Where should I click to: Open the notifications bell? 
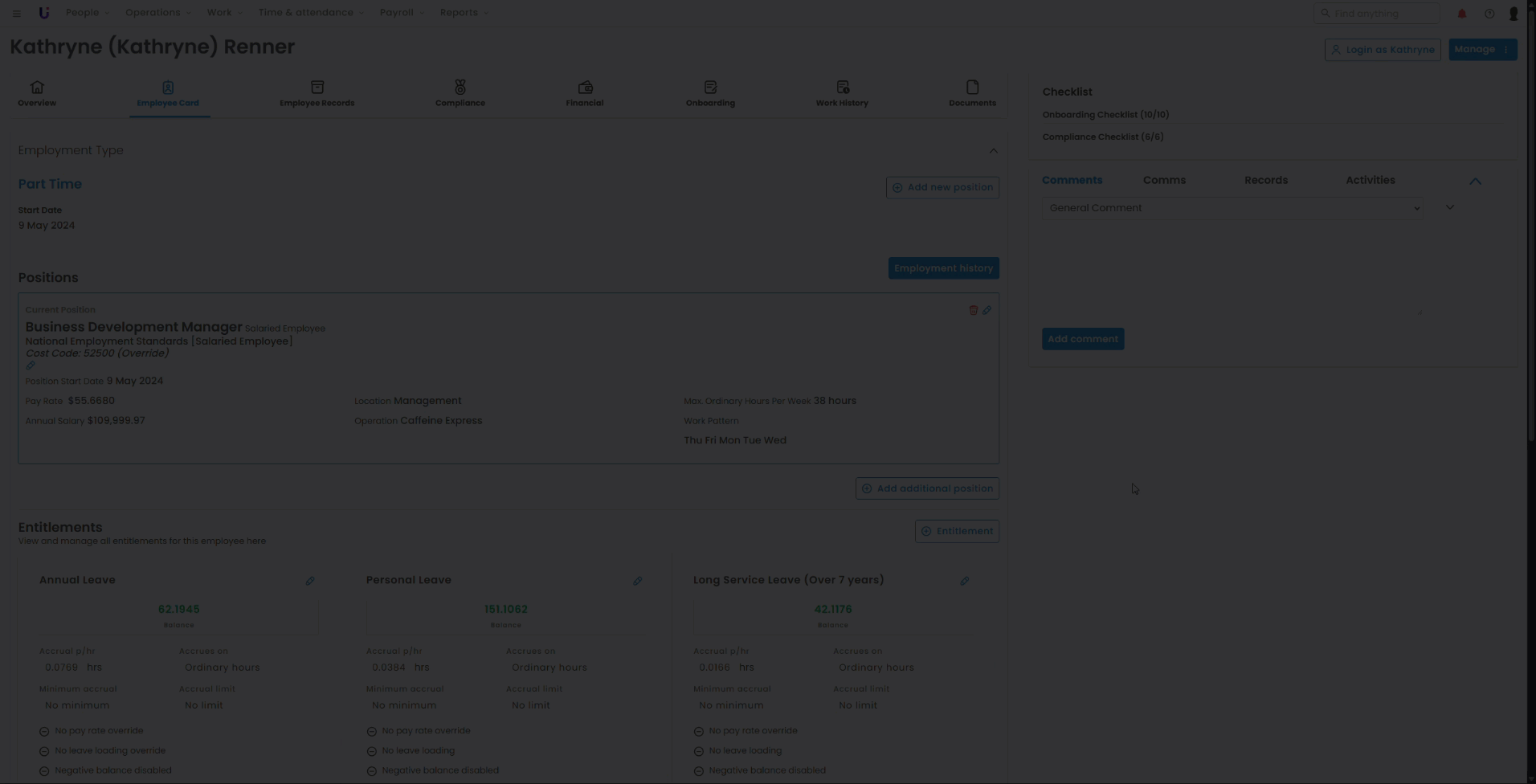pos(1462,14)
